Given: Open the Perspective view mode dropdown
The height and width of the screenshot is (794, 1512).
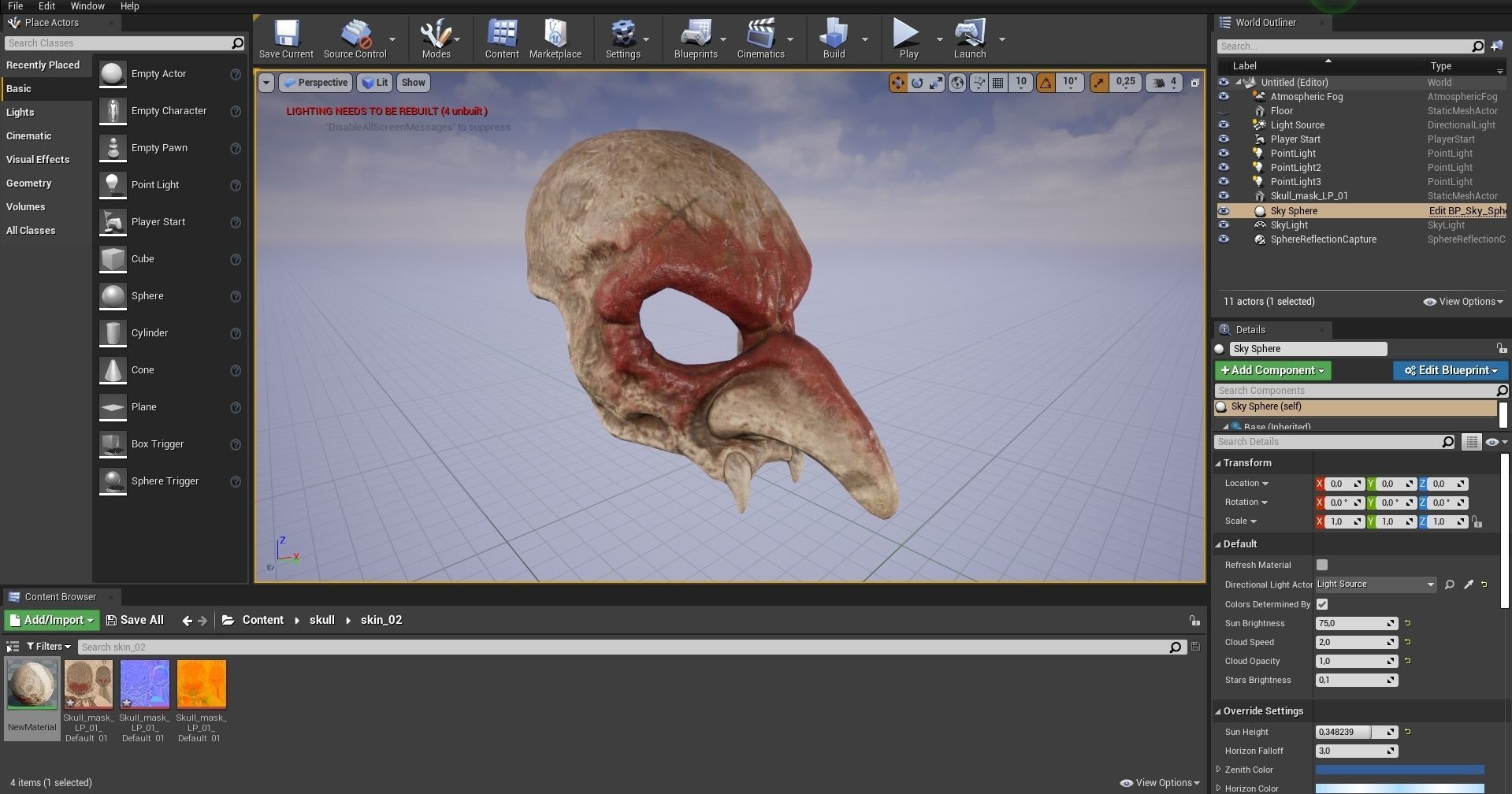Looking at the screenshot, I should (x=315, y=83).
